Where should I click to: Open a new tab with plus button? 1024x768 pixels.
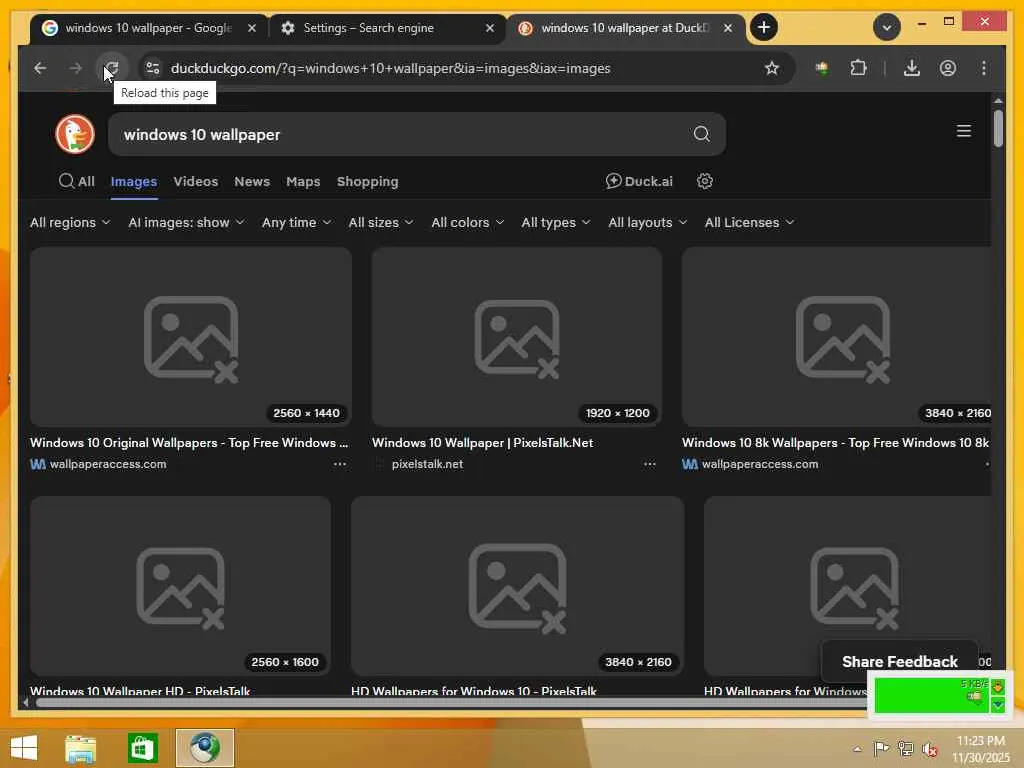point(763,27)
